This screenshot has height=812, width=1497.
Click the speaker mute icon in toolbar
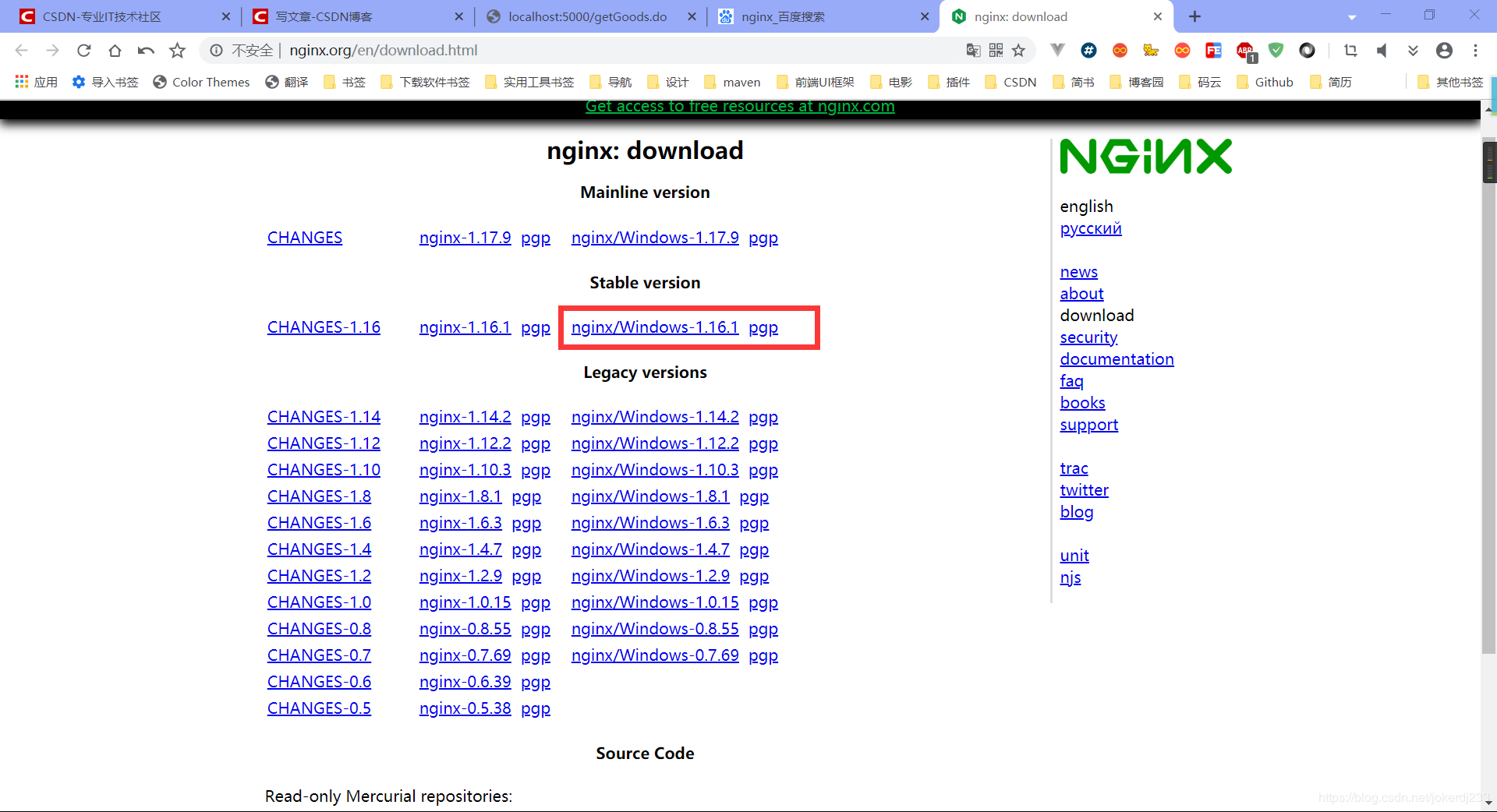tap(1382, 51)
